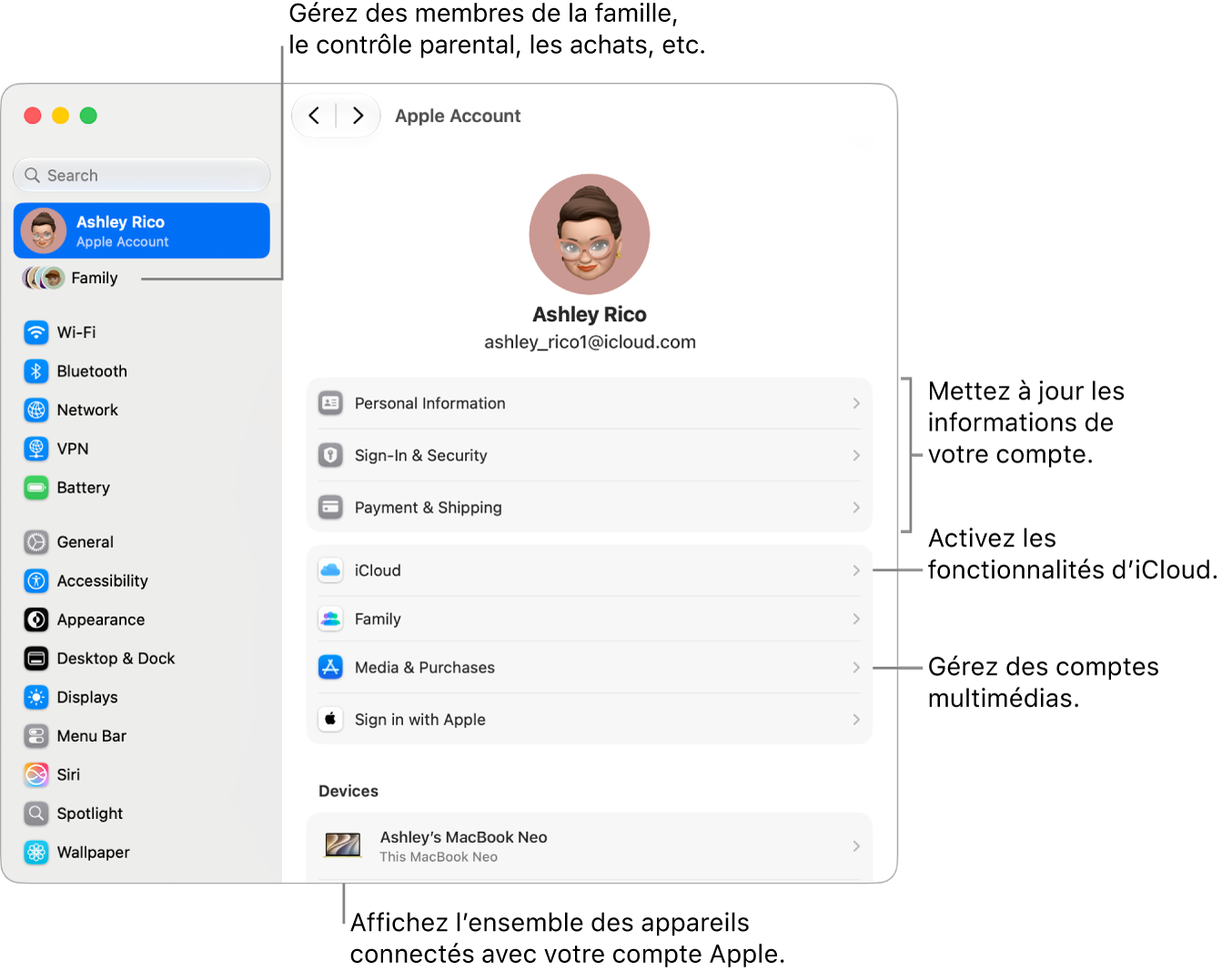Click the Personal Information card icon
The height and width of the screenshot is (971, 1232).
[330, 403]
